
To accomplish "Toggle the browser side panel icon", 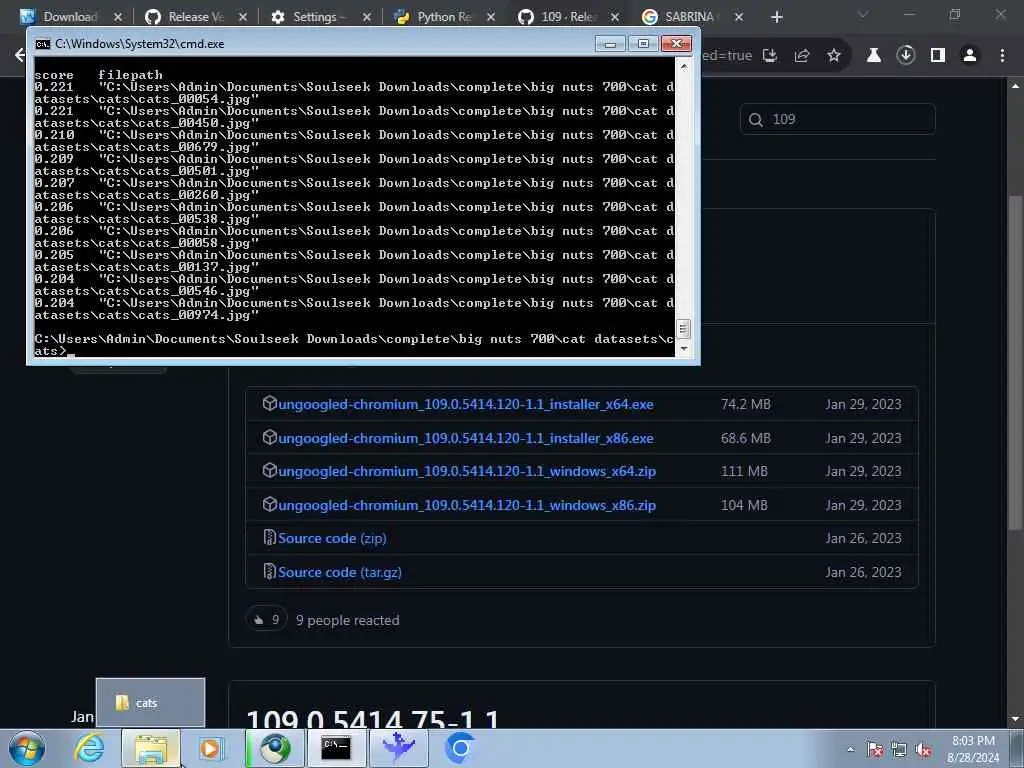I will point(938,56).
